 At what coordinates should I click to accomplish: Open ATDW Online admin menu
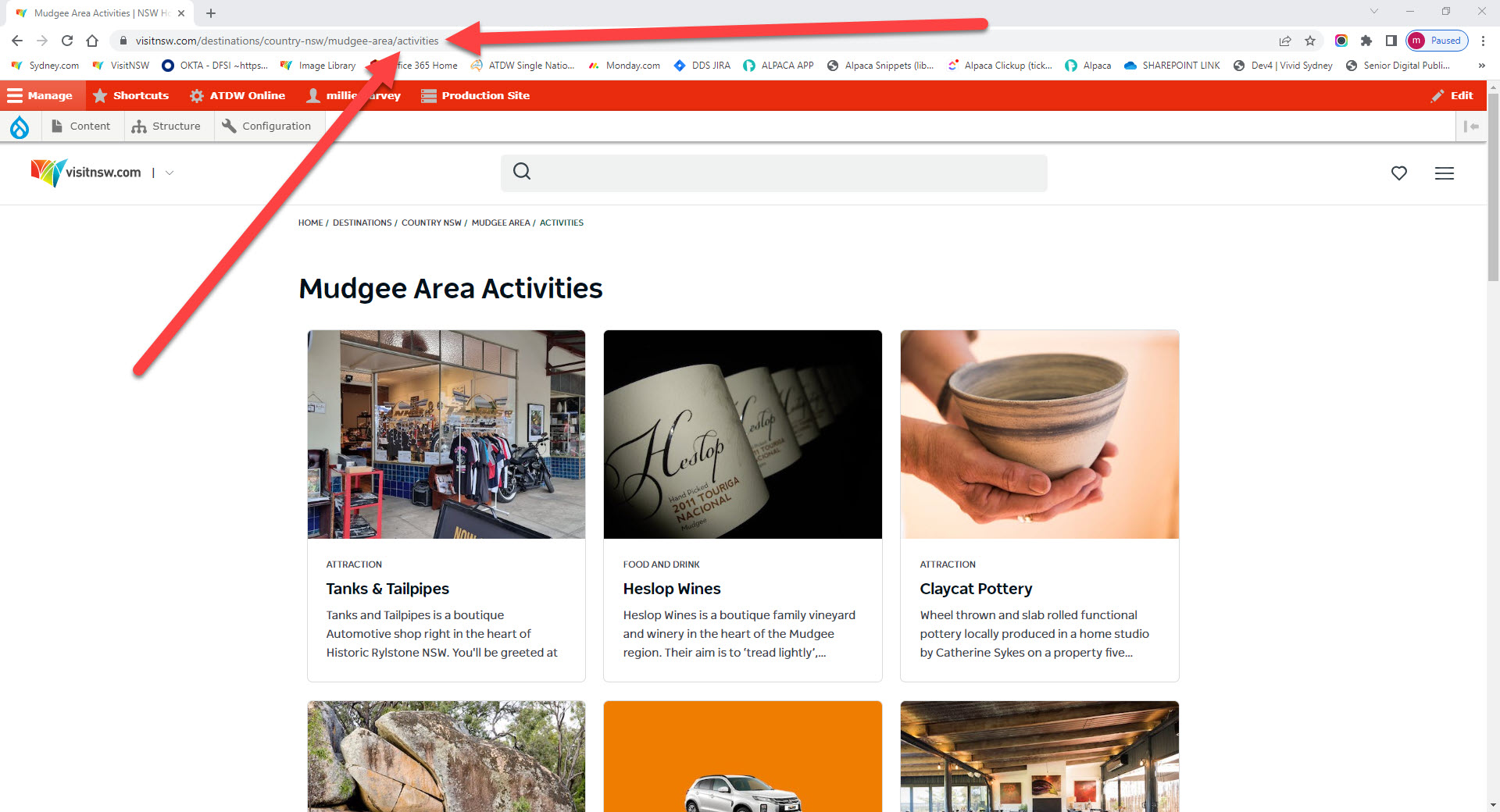click(x=237, y=95)
